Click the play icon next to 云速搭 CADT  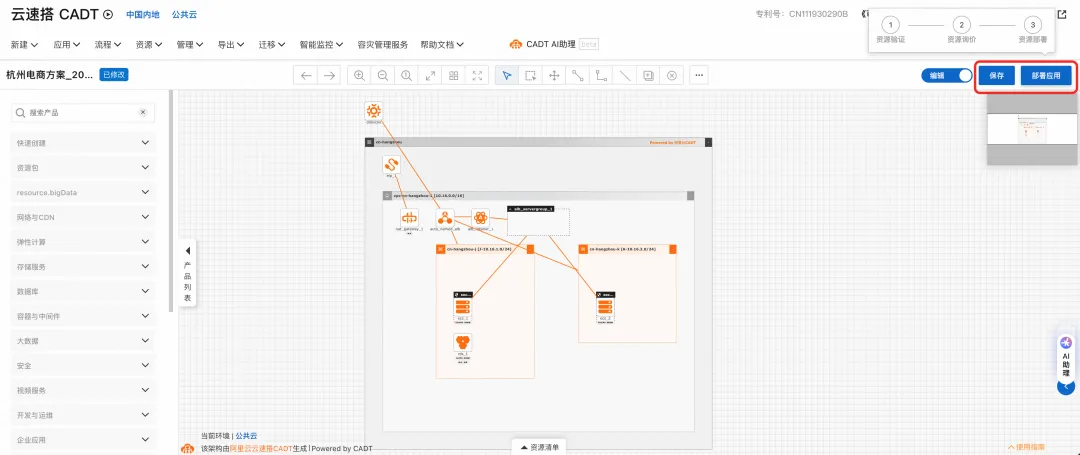pos(107,14)
